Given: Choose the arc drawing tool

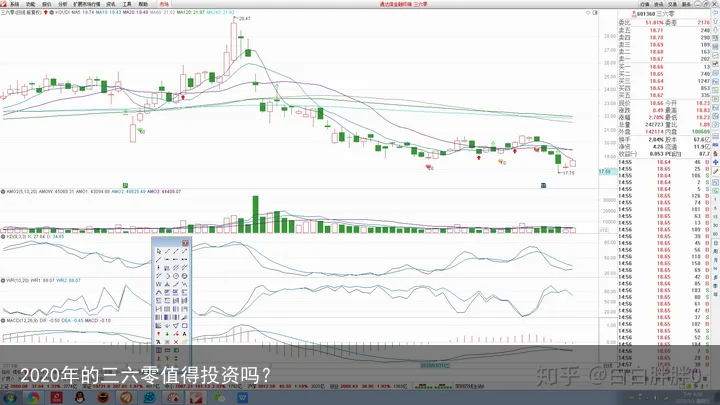Looking at the screenshot, I should pyautogui.click(x=168, y=276).
